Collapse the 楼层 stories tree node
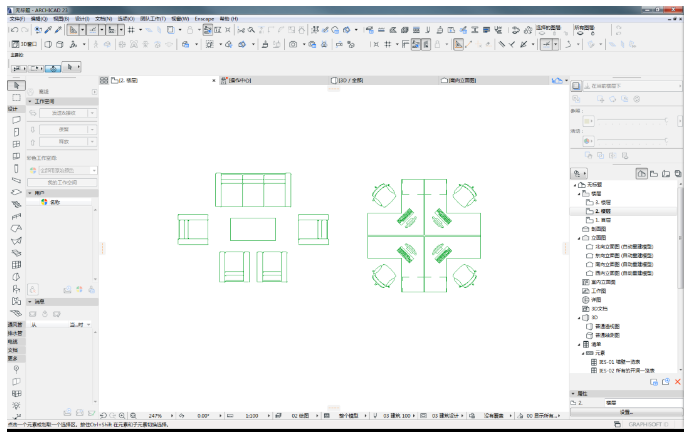 click(579, 194)
